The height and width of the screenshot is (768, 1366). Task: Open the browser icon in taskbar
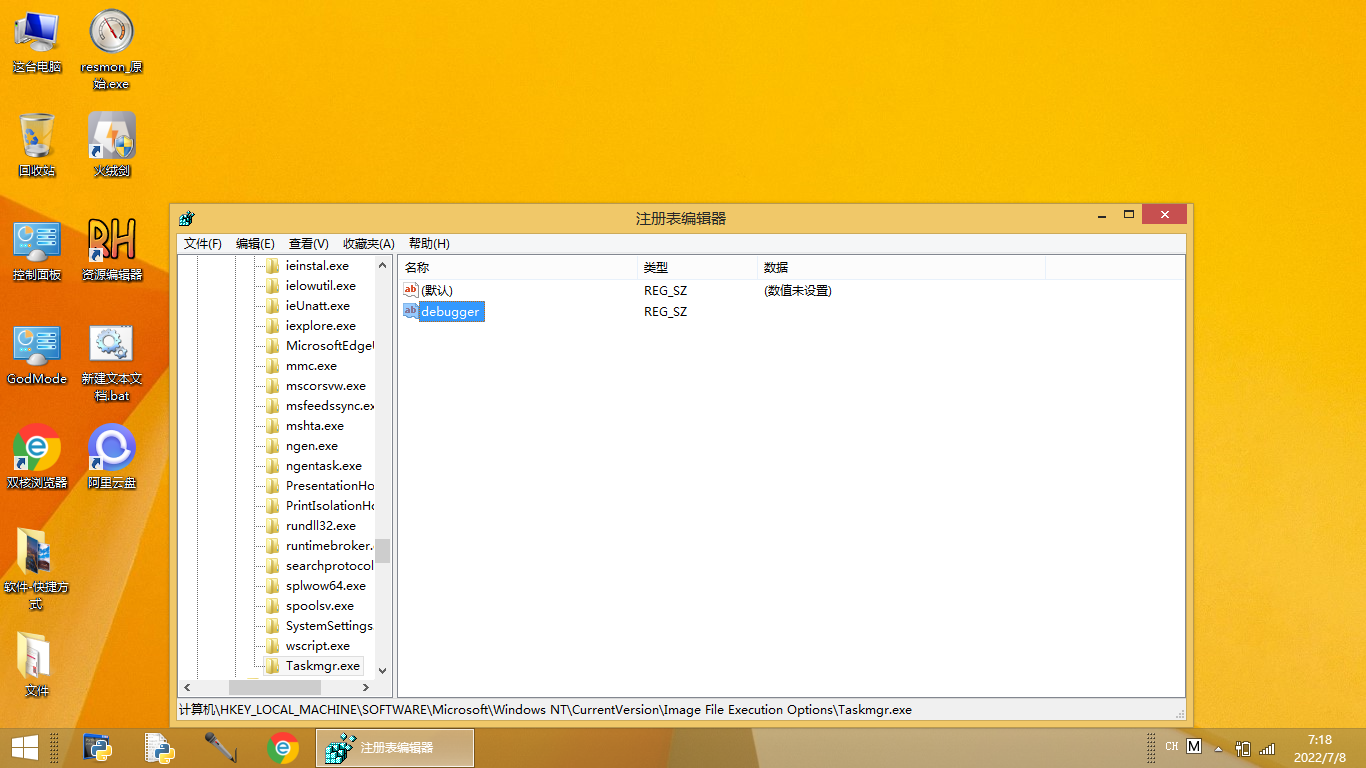coord(283,747)
